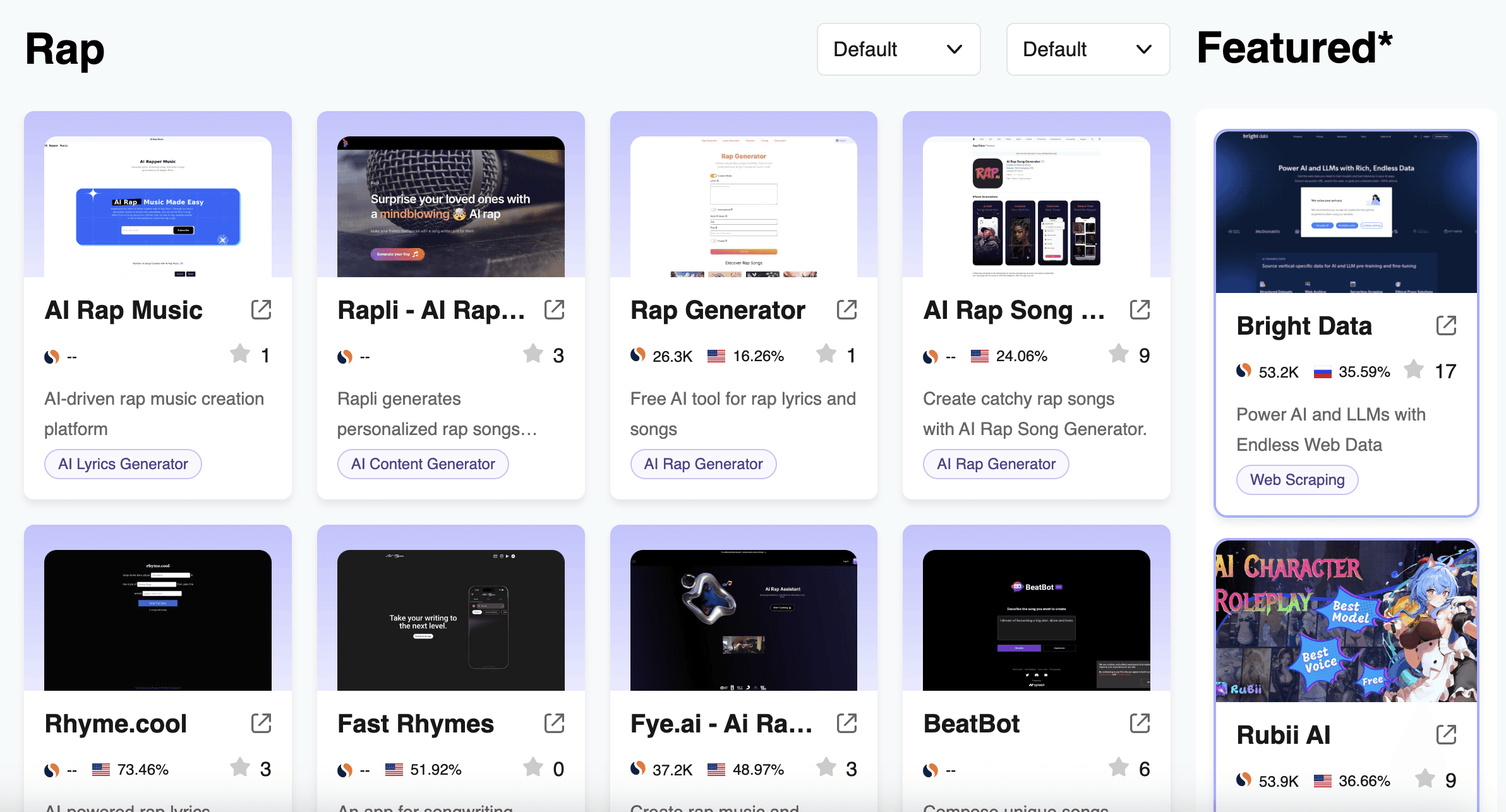Click traffic icon on Fye.ai card
Screen dimensions: 1506x812
[638, 769]
